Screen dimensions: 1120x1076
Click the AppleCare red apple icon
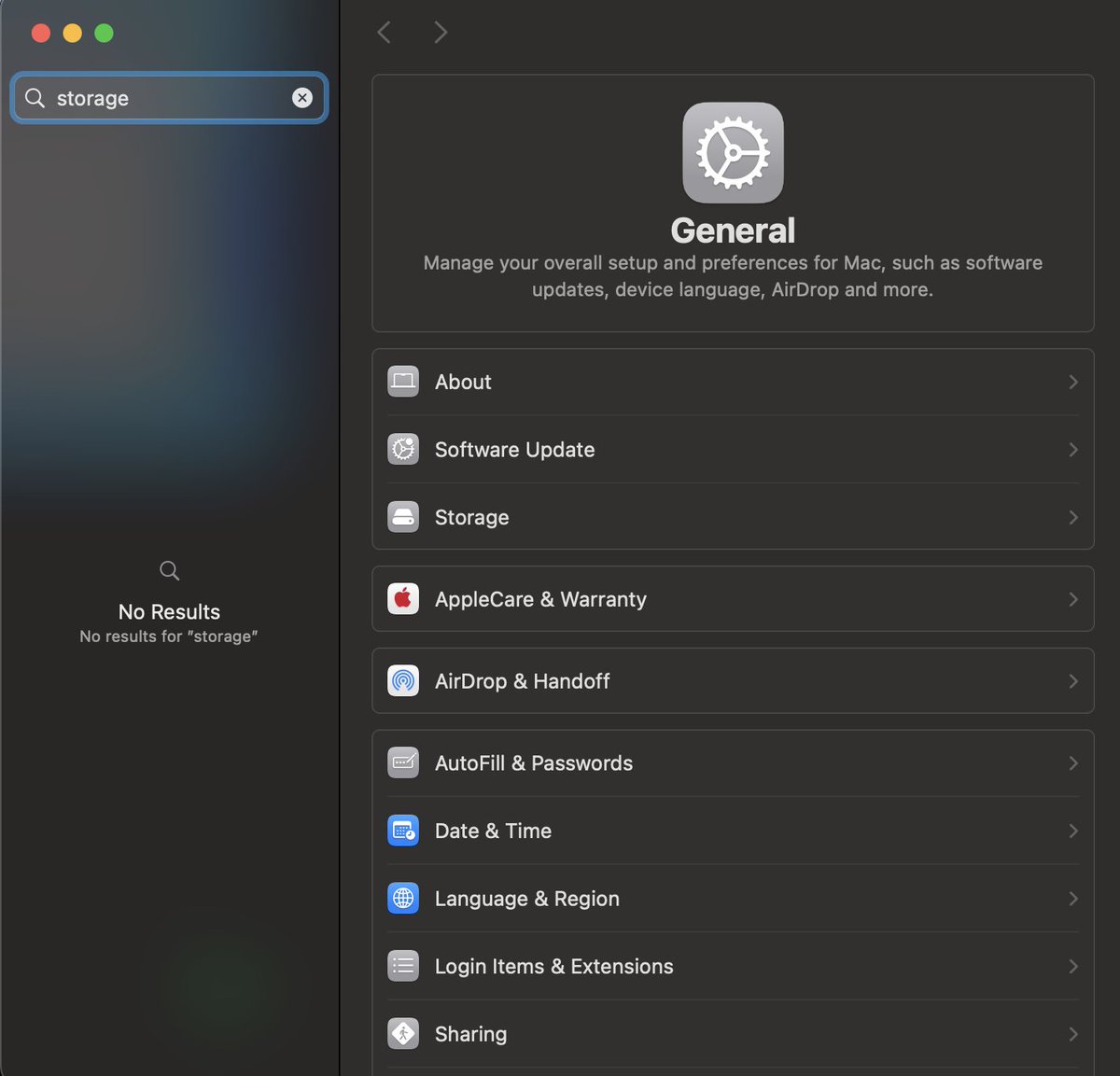pos(403,599)
